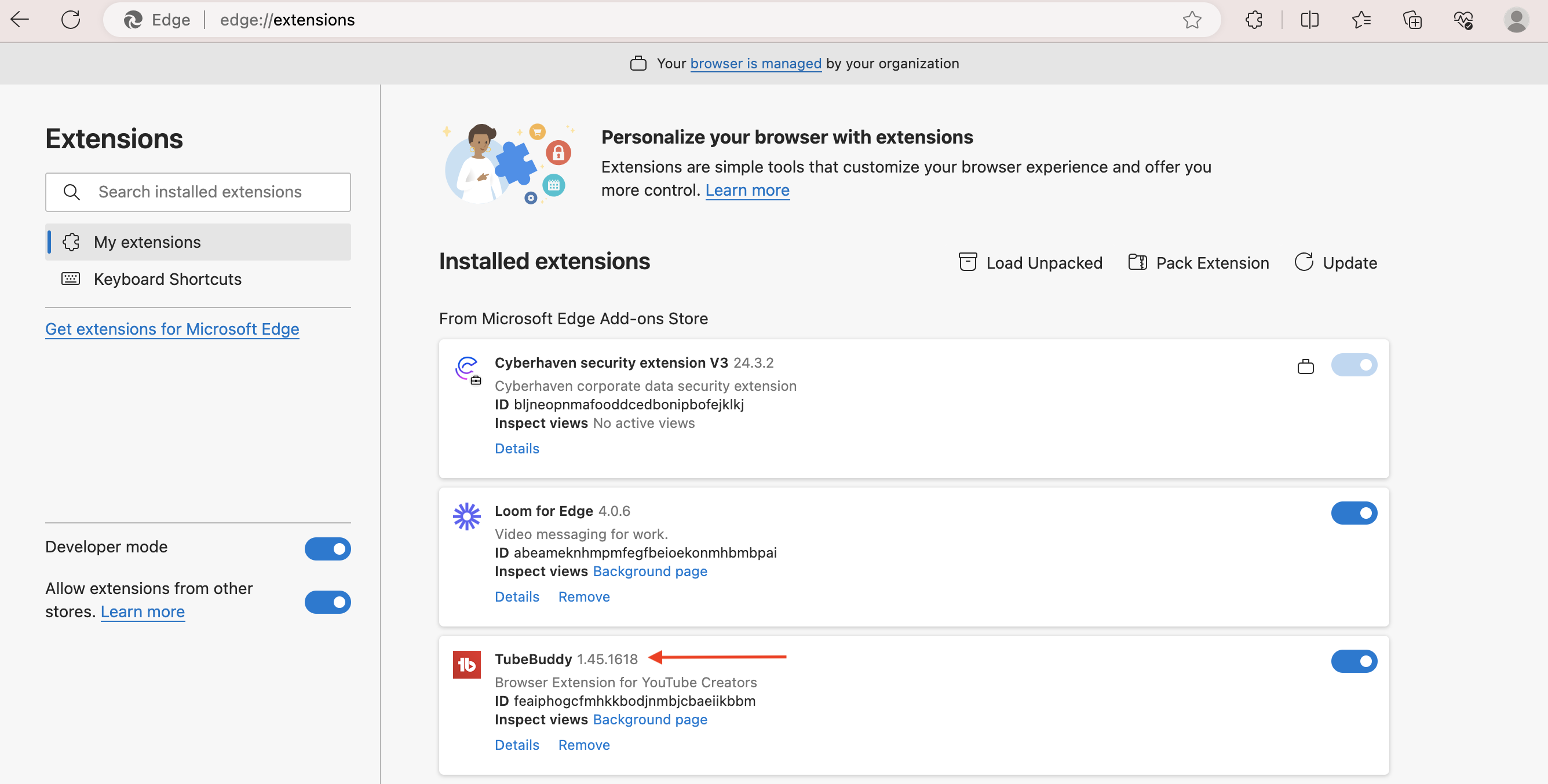Open the Collections icon in the toolbar
1548x784 pixels.
(x=1412, y=20)
